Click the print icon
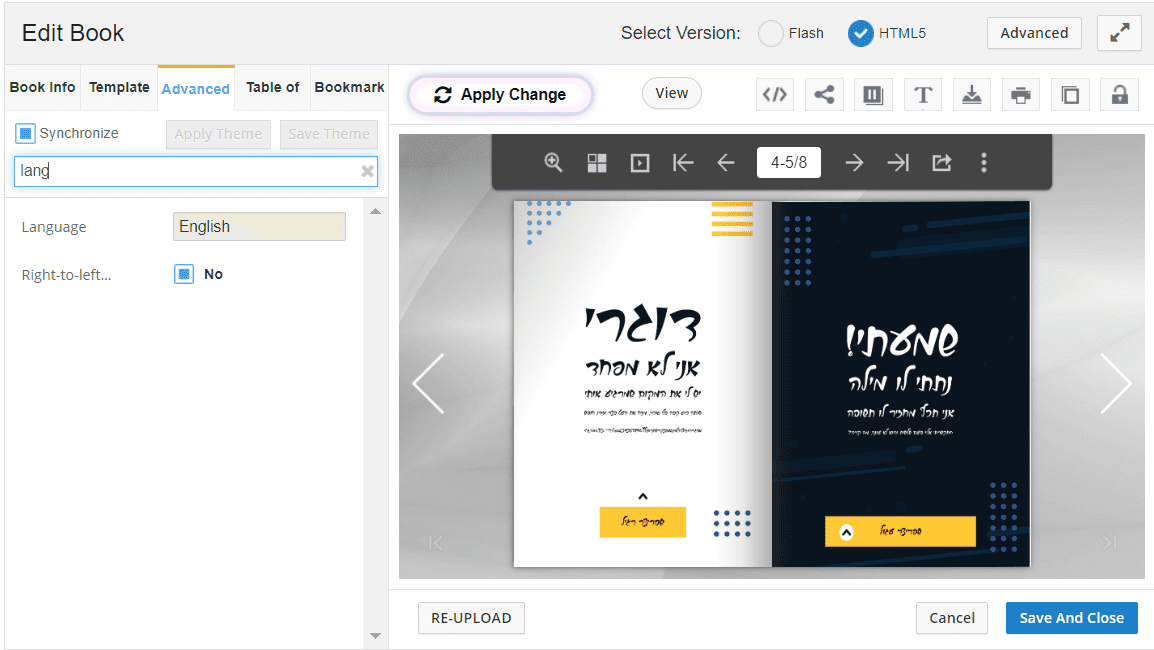1154x650 pixels. pyautogui.click(x=1021, y=94)
